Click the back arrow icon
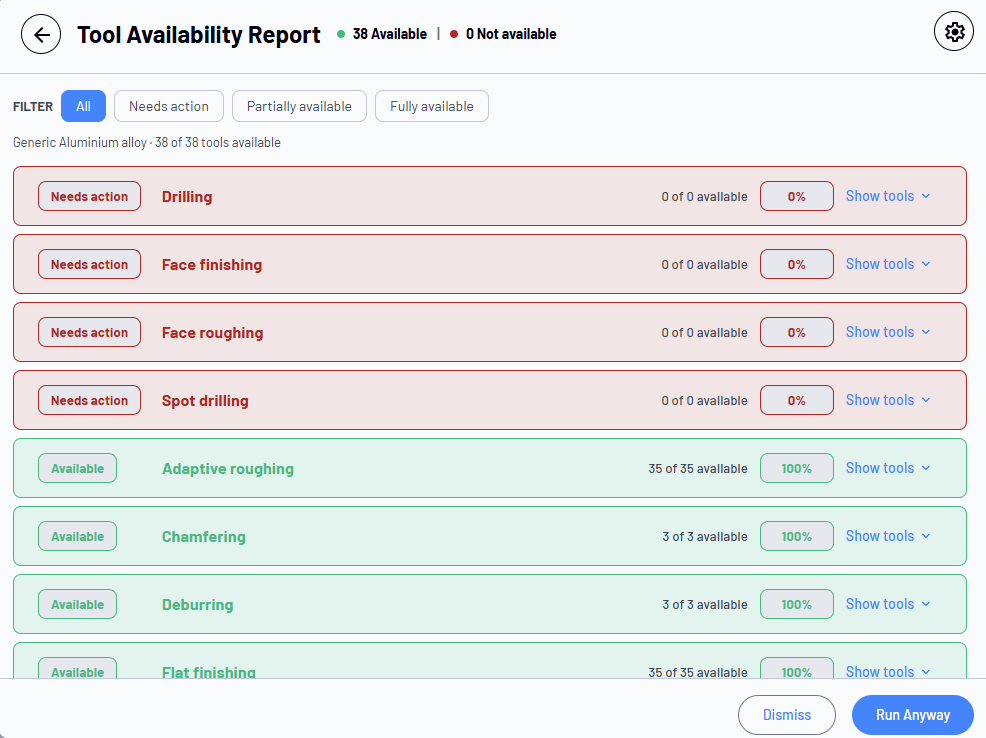 (41, 35)
